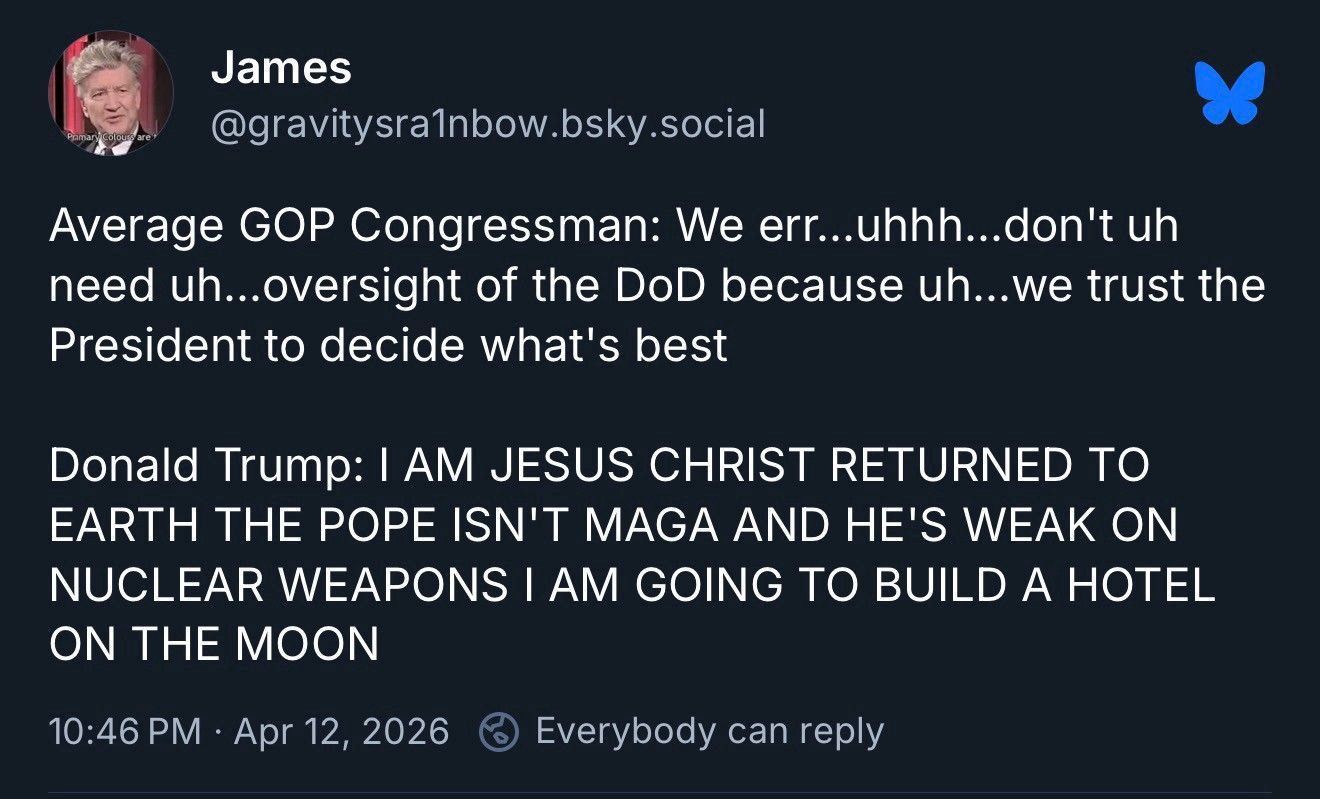The height and width of the screenshot is (799, 1320).
Task: Click the word EARTH in the post
Action: [116, 526]
